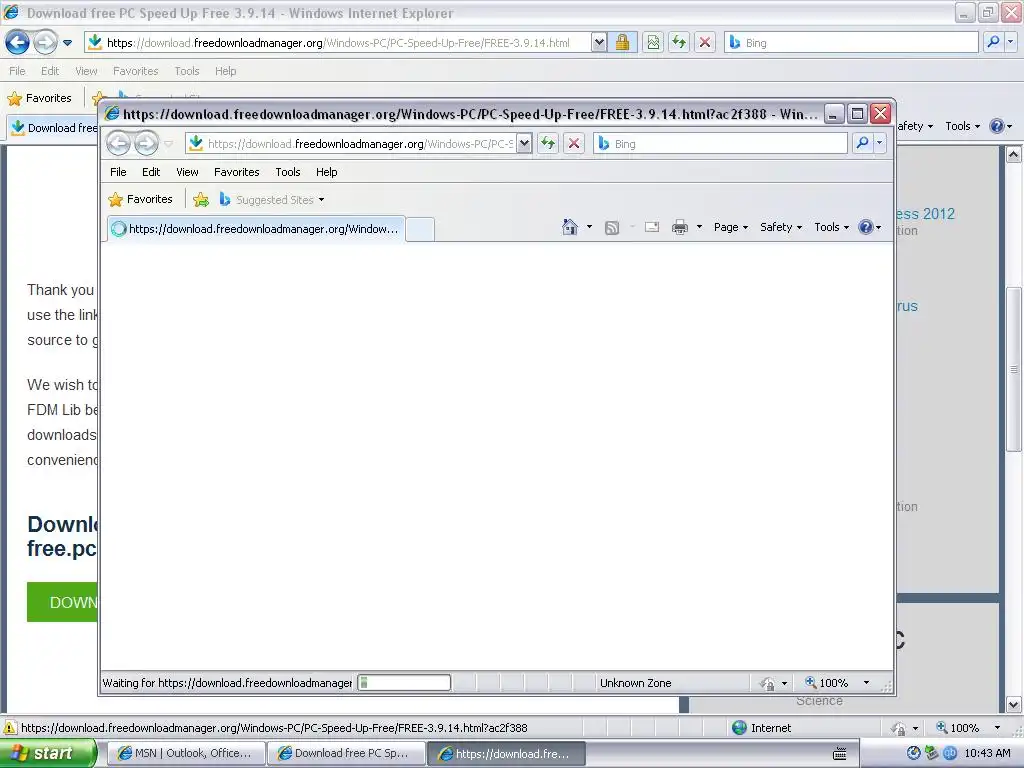Click Unknown Zone text in popup status bar
The width and height of the screenshot is (1024, 768).
click(x=635, y=682)
